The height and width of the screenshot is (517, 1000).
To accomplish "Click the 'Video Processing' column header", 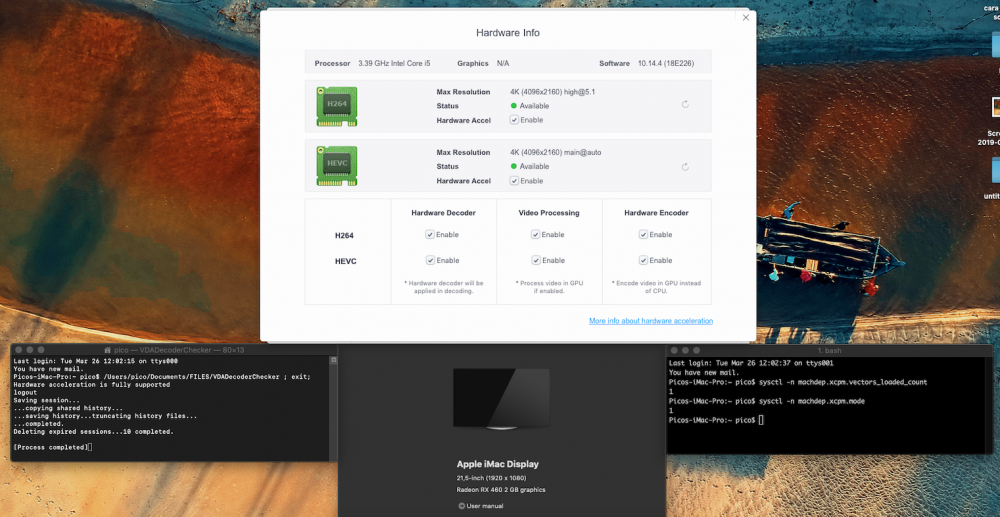I will (548, 213).
